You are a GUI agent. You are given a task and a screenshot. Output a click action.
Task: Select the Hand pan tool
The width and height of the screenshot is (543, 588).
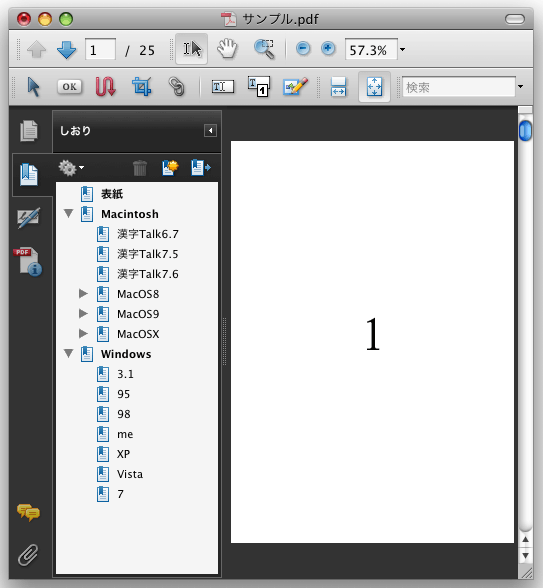tap(227, 49)
